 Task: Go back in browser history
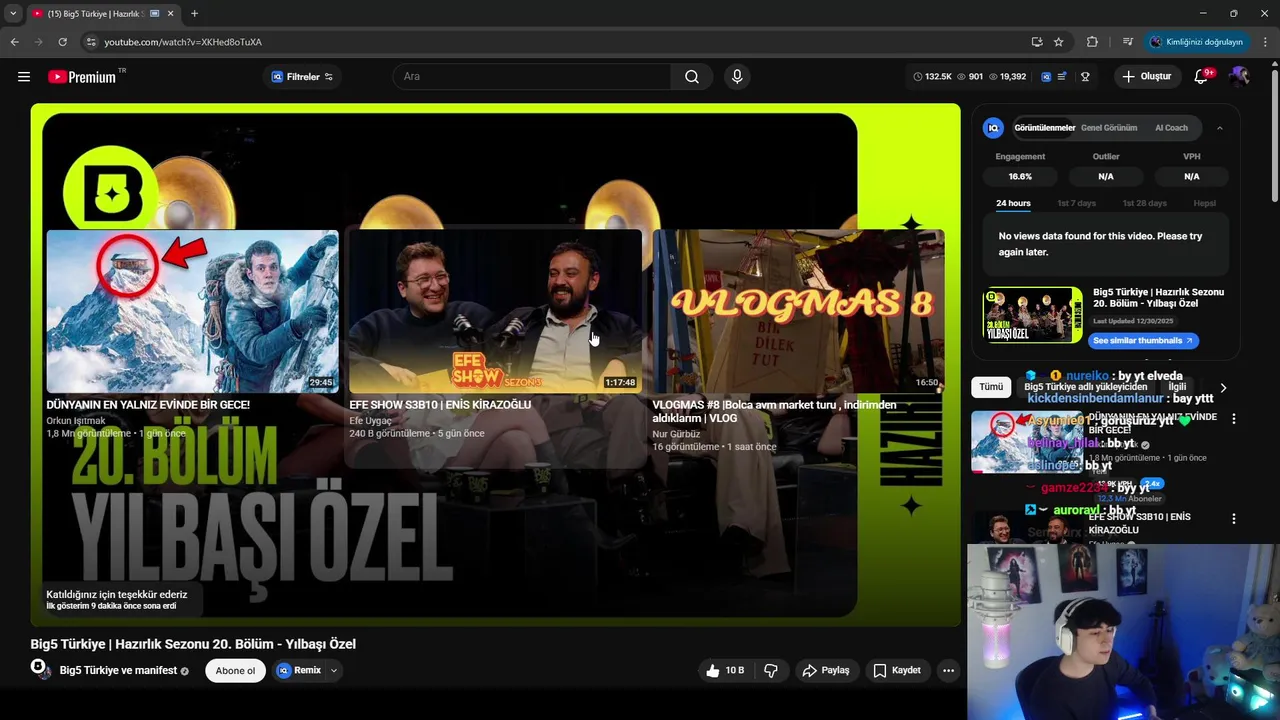click(x=14, y=42)
